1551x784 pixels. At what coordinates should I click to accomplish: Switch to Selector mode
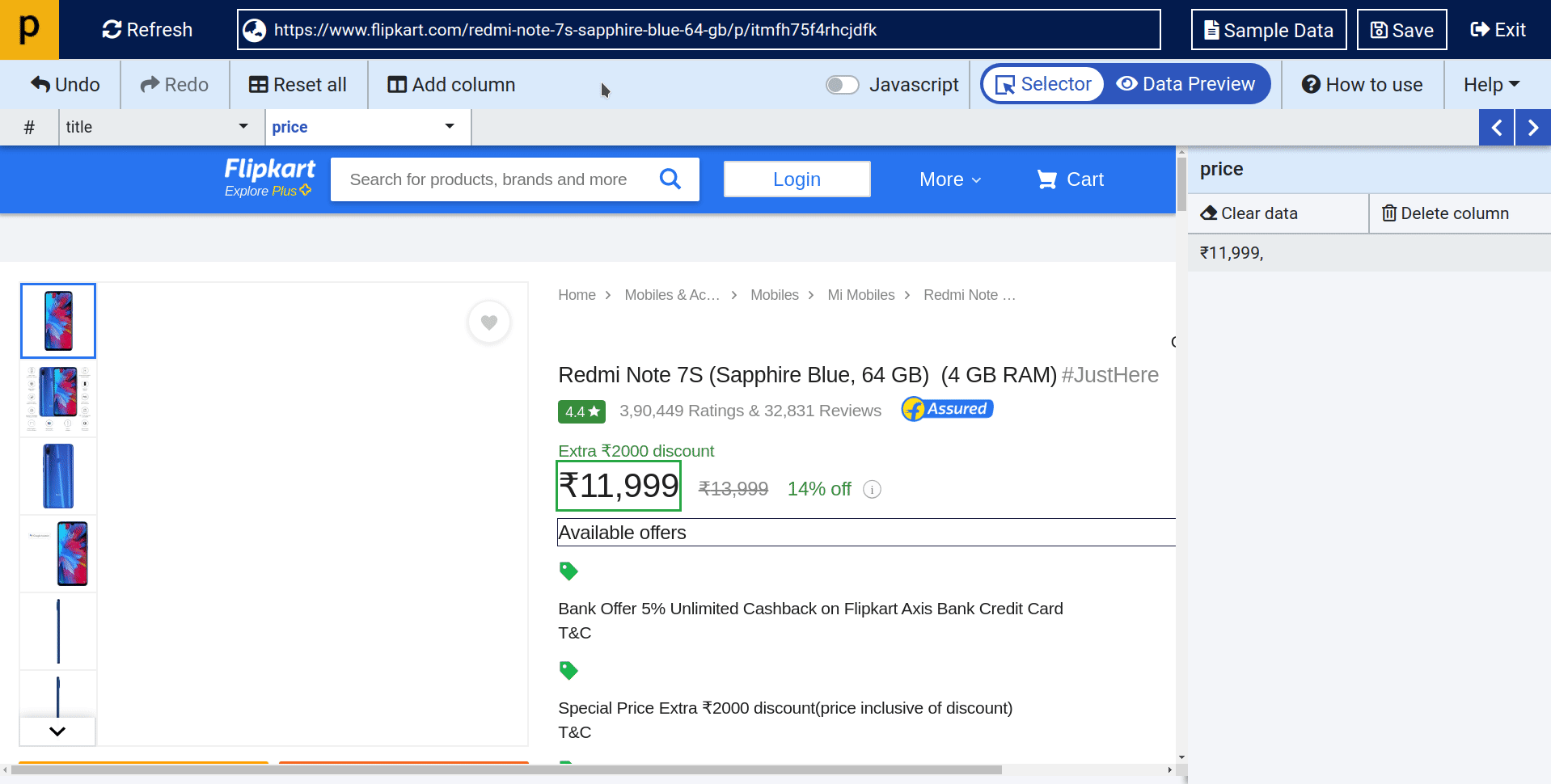tap(1044, 84)
